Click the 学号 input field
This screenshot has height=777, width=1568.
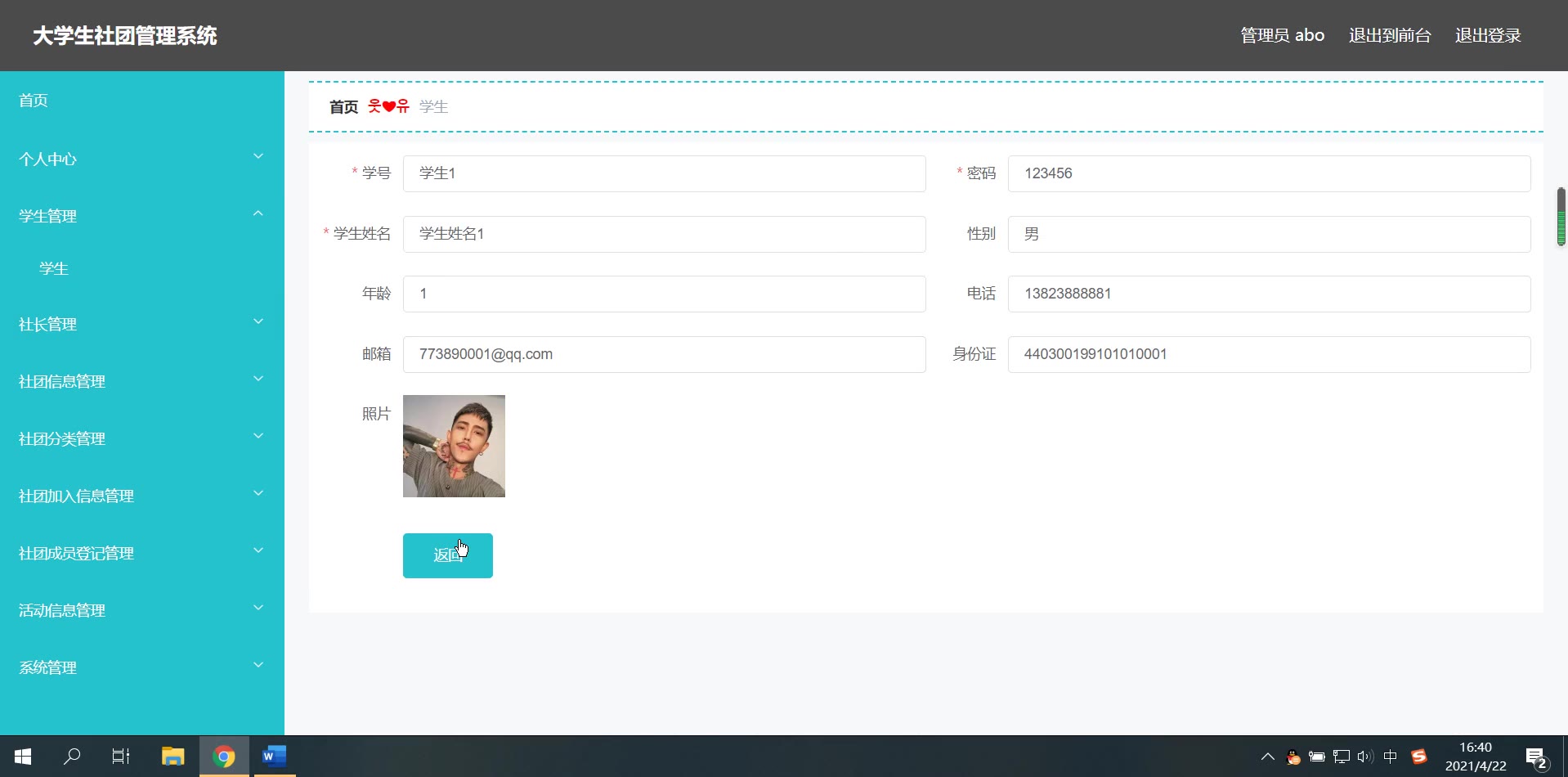point(665,173)
